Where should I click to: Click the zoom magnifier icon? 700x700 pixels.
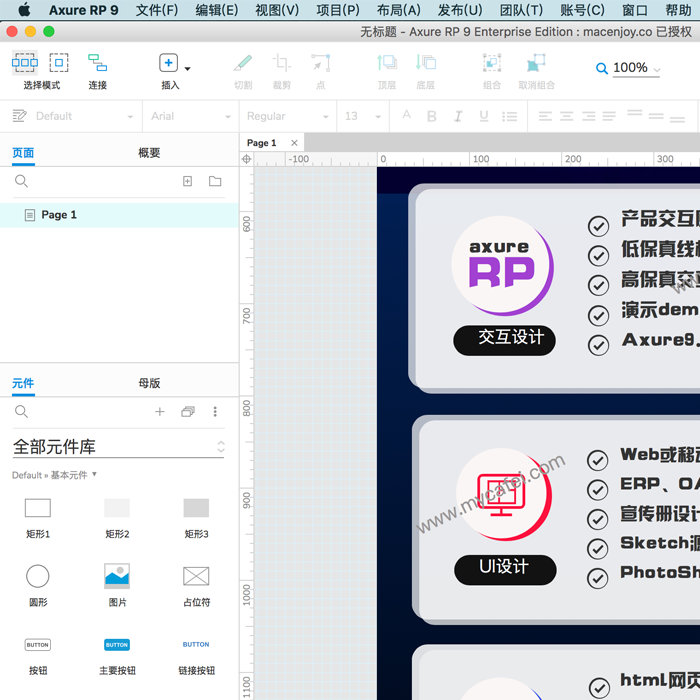click(601, 68)
